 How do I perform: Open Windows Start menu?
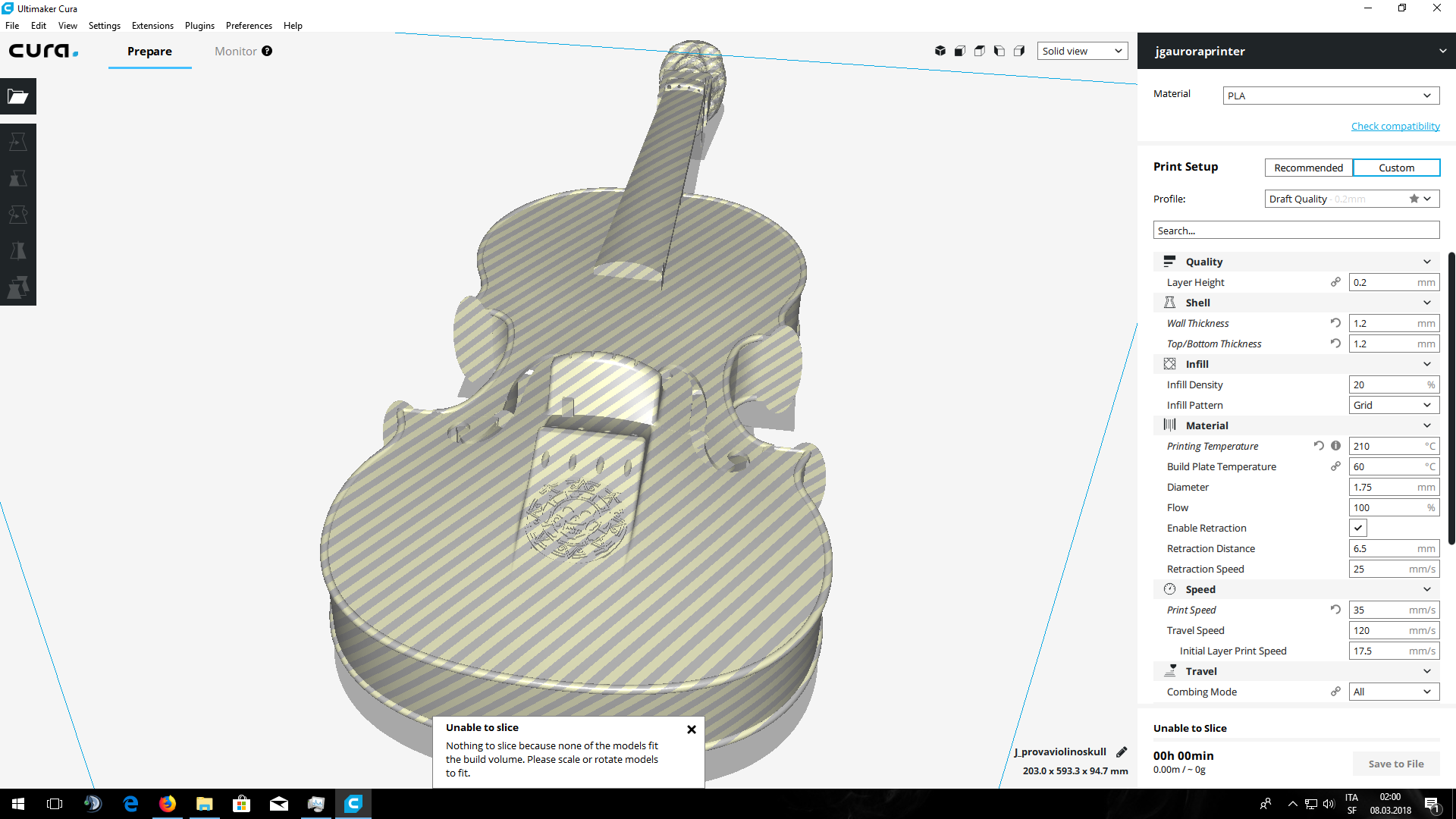[18, 804]
